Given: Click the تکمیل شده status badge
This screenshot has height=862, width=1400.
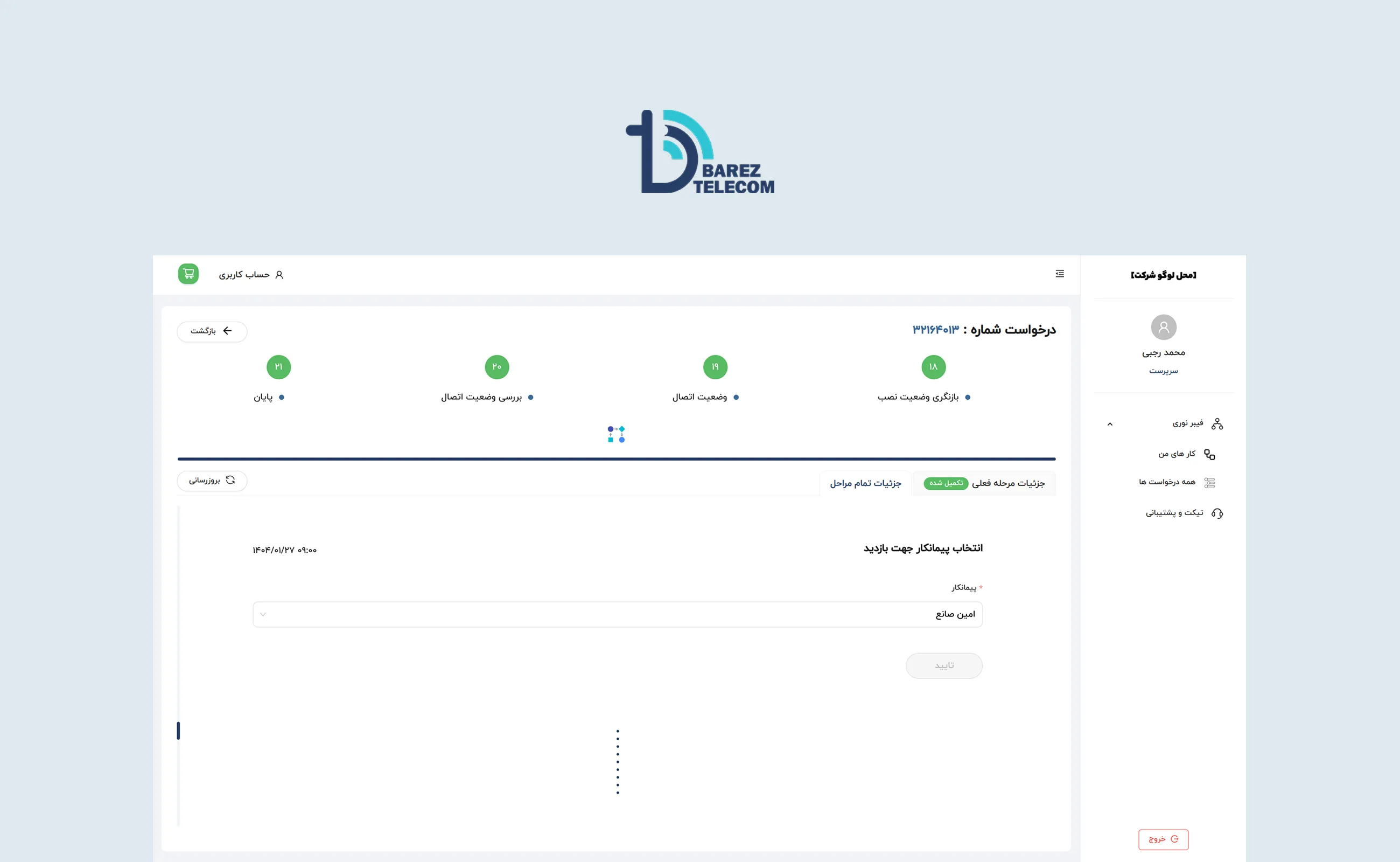Looking at the screenshot, I should coord(946,483).
